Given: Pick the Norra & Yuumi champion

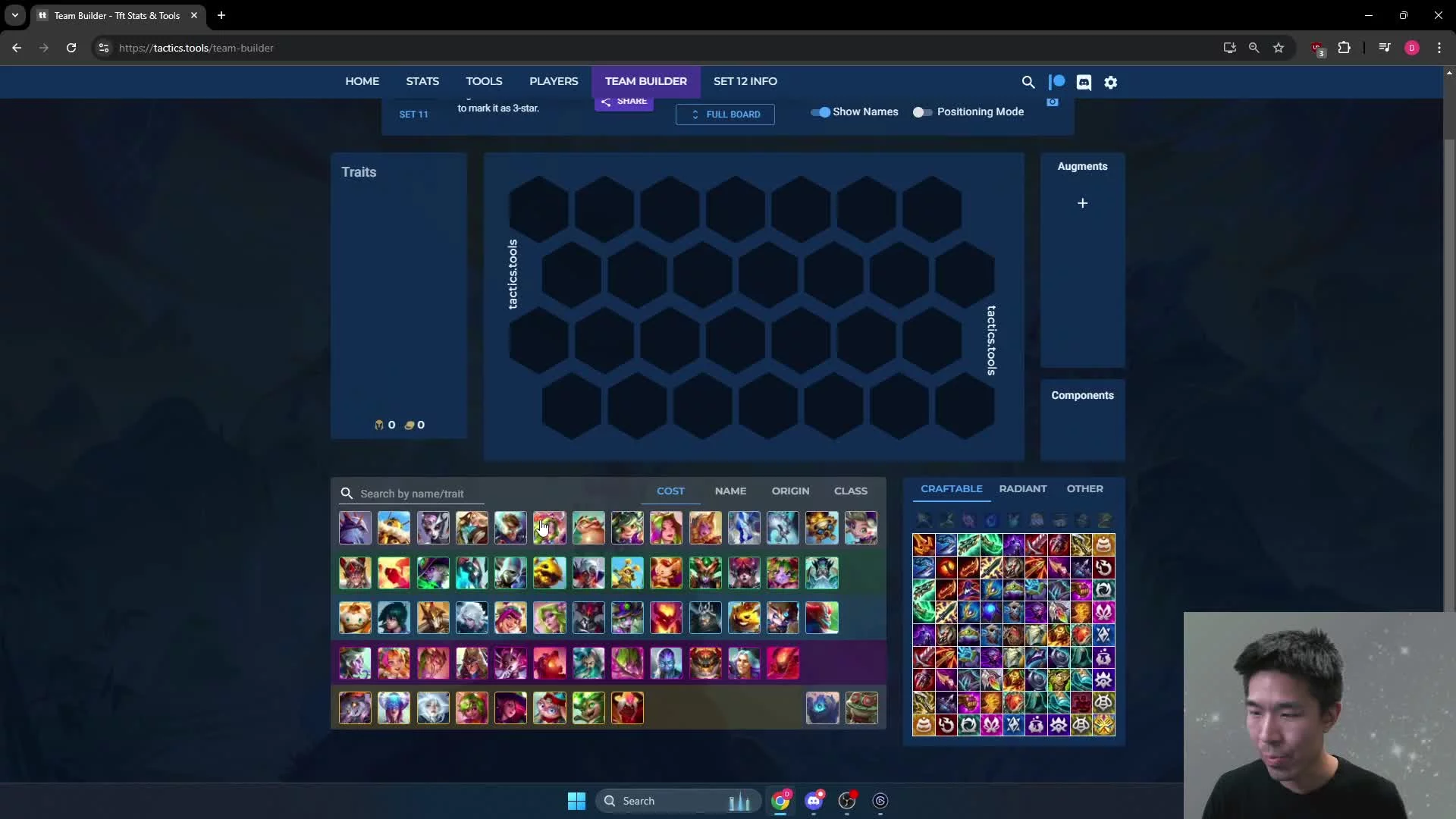Looking at the screenshot, I should coord(550,708).
